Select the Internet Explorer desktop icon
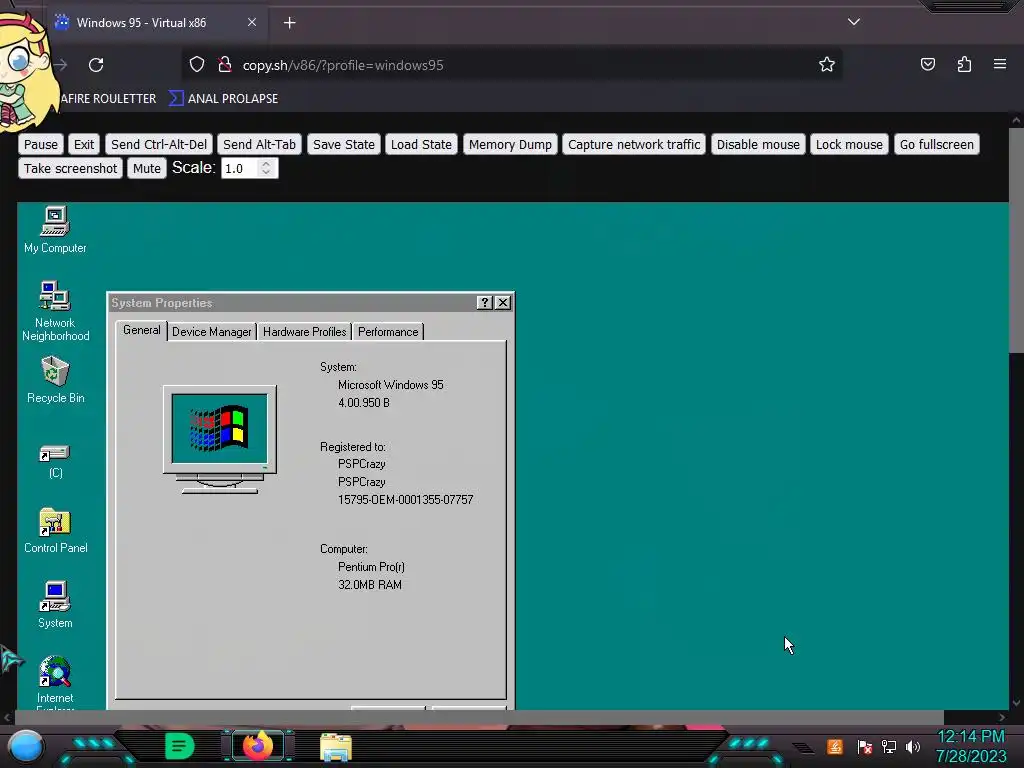This screenshot has width=1024, height=768. click(x=55, y=682)
